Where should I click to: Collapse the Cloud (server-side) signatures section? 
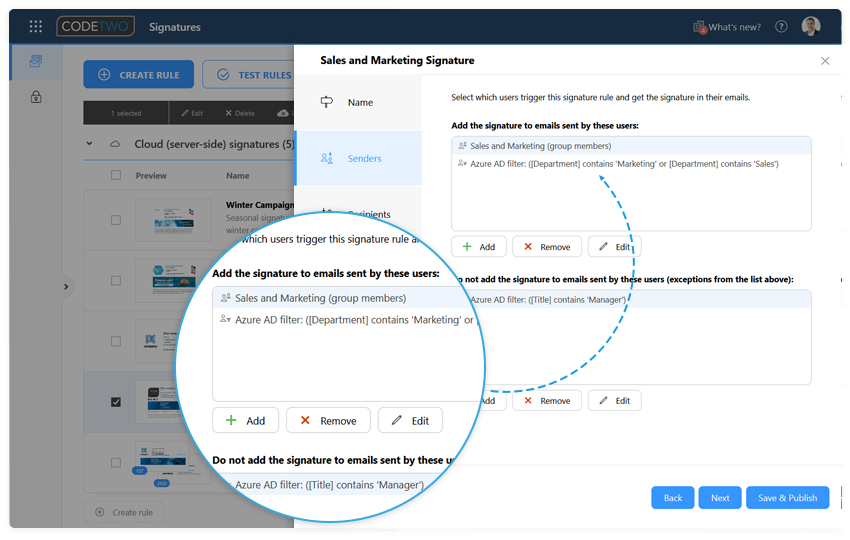90,144
